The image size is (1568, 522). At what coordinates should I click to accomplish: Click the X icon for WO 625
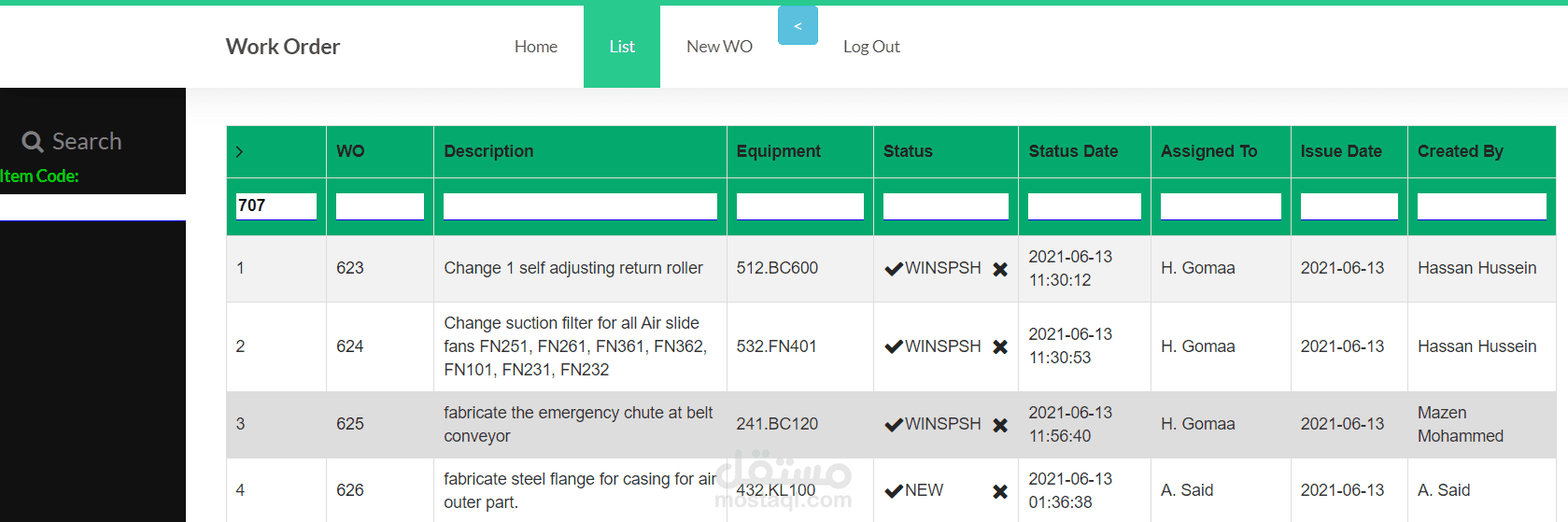(x=1000, y=425)
